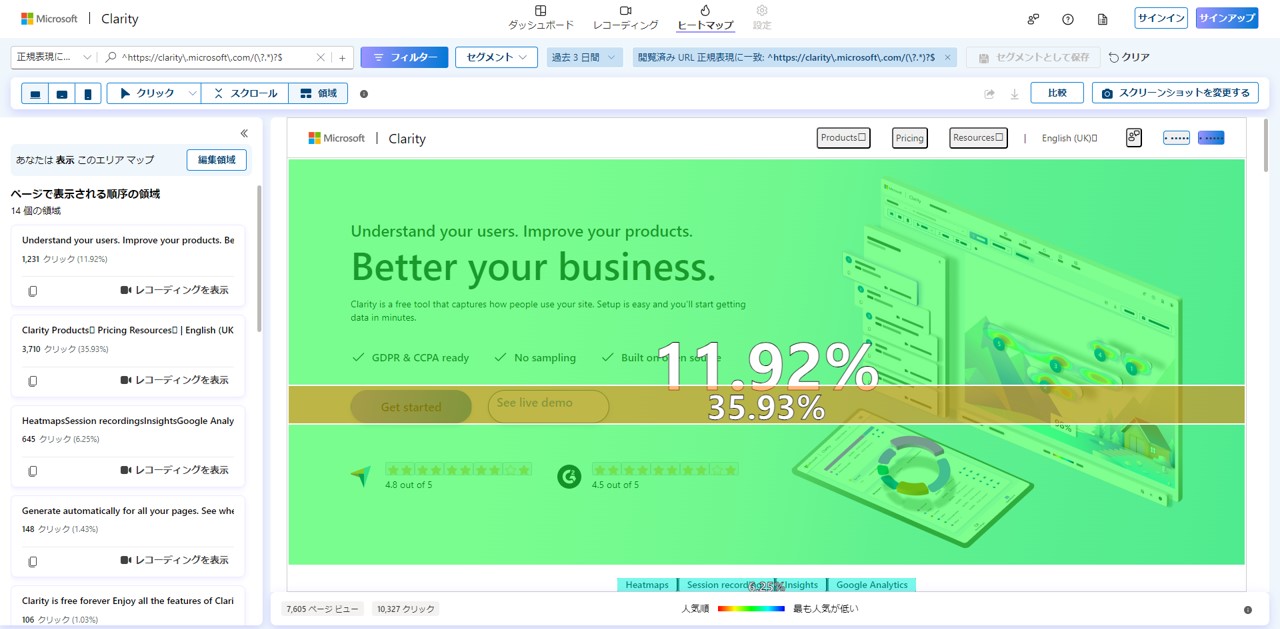Click the サインイン button

point(1161,18)
